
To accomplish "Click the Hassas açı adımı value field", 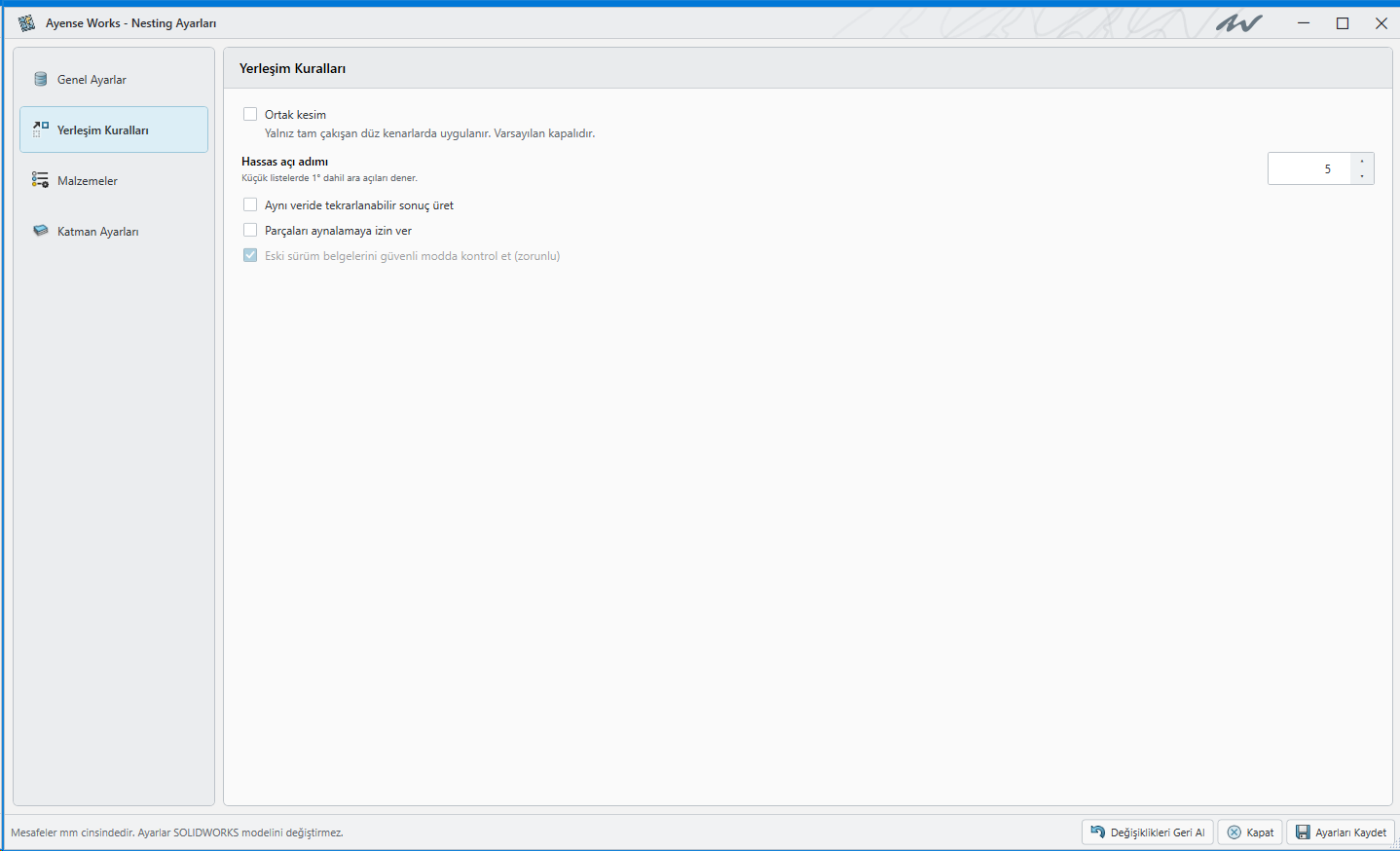I will tap(1309, 168).
